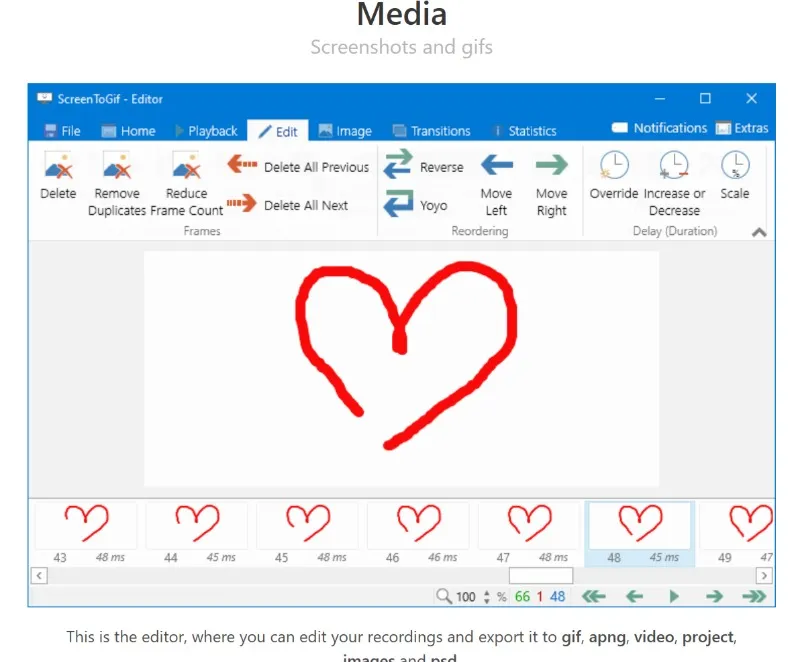This screenshot has height=662, width=800.
Task: Open Scale delay option
Action: (x=735, y=175)
